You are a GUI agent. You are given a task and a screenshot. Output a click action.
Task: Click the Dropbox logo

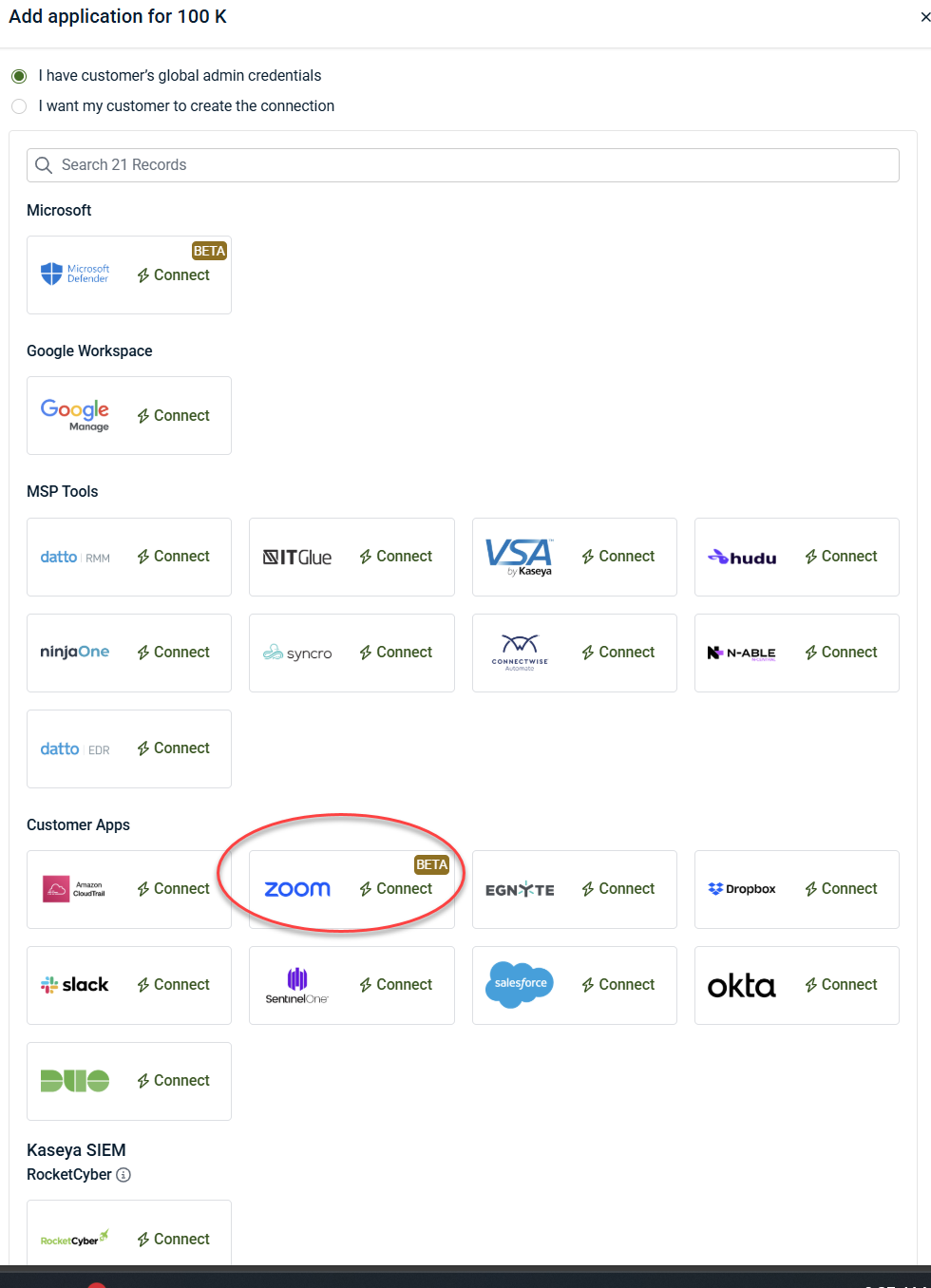click(742, 889)
